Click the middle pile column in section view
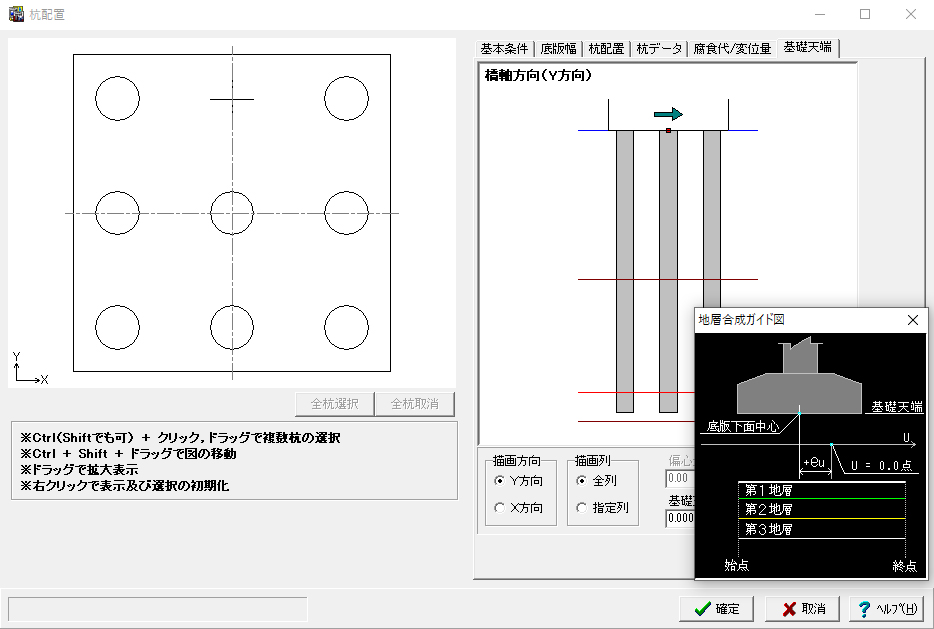Image resolution: width=934 pixels, height=629 pixels. [668, 271]
